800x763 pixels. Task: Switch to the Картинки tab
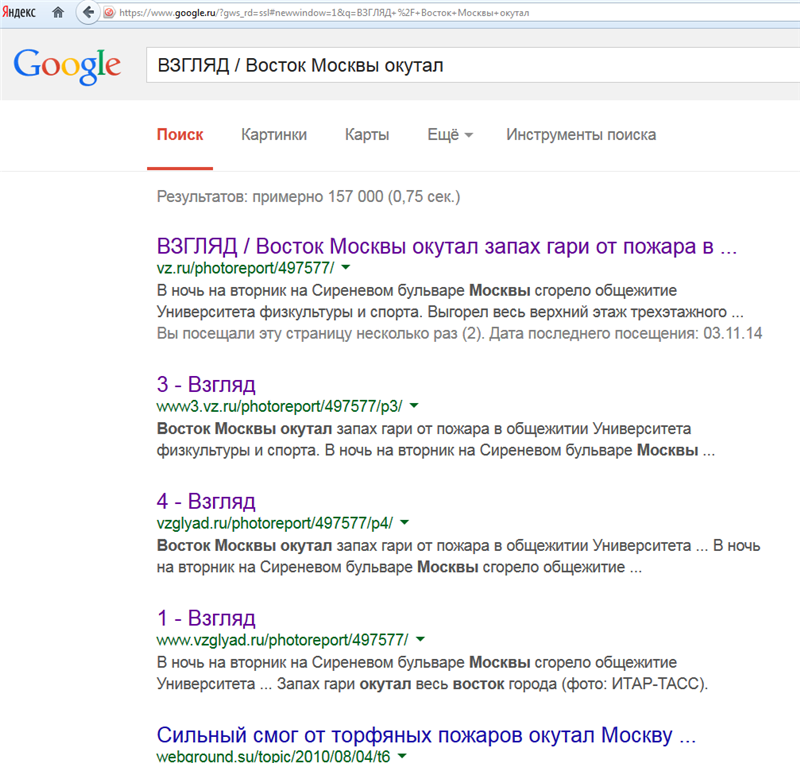[274, 135]
